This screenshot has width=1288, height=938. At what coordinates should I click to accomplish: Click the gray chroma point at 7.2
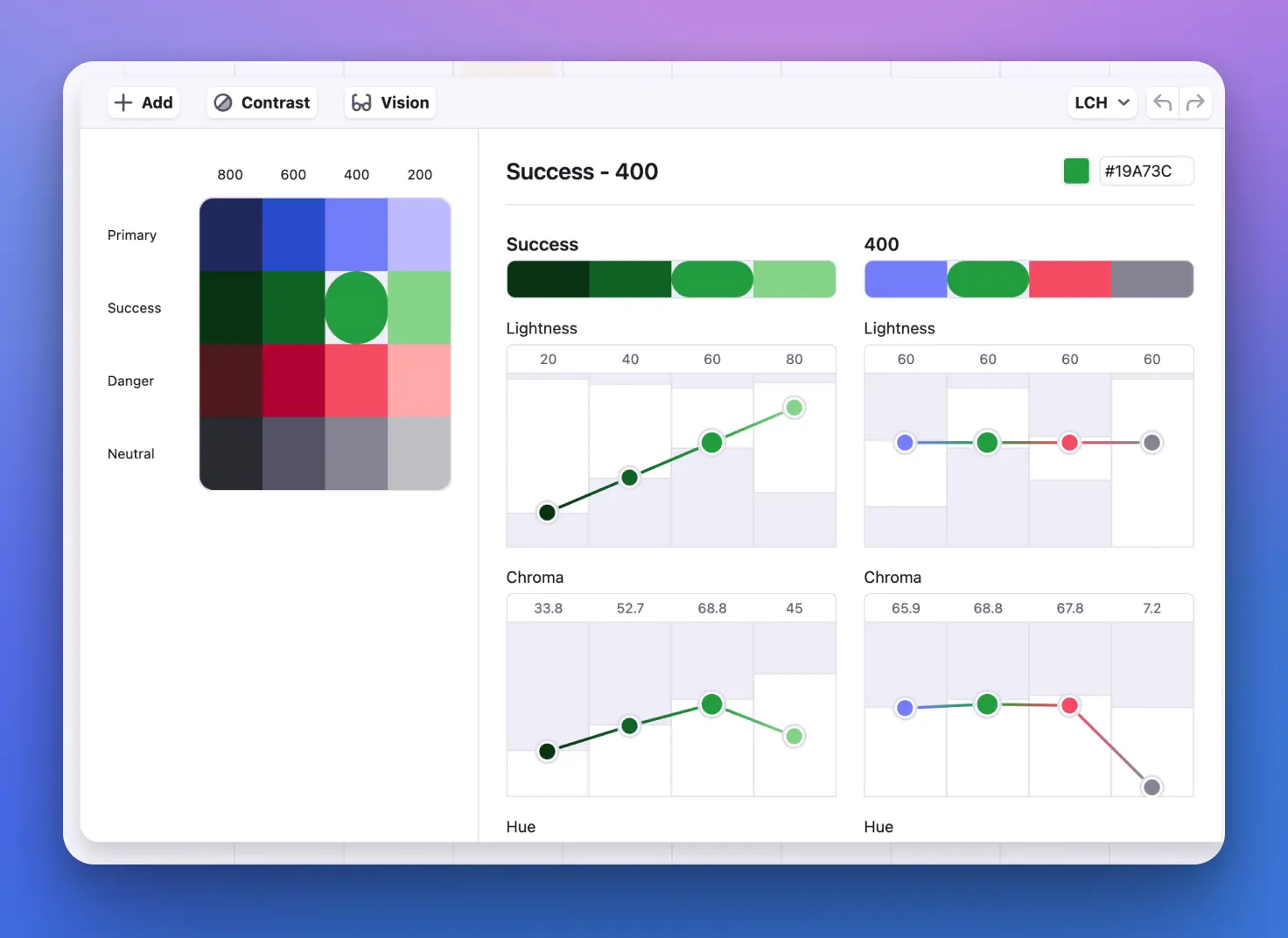[x=1151, y=787]
